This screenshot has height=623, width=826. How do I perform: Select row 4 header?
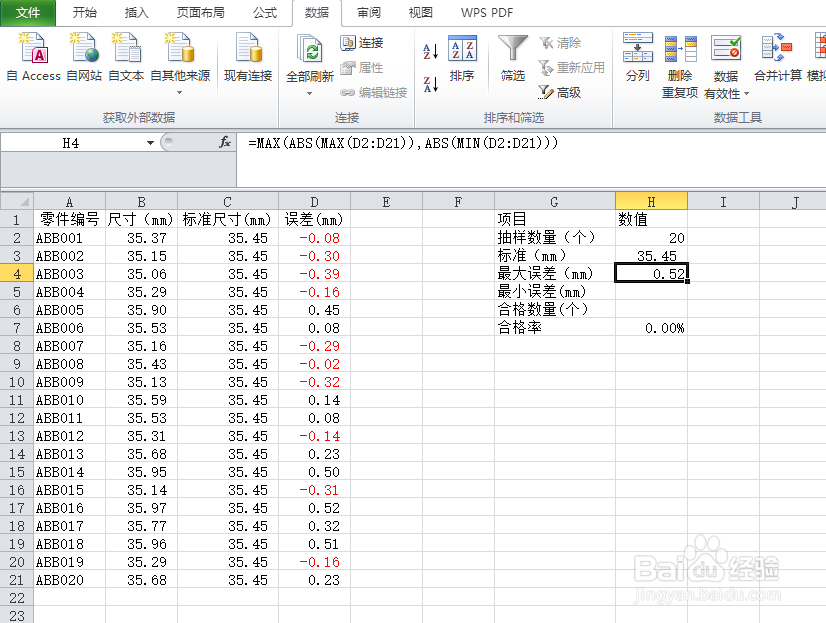17,274
